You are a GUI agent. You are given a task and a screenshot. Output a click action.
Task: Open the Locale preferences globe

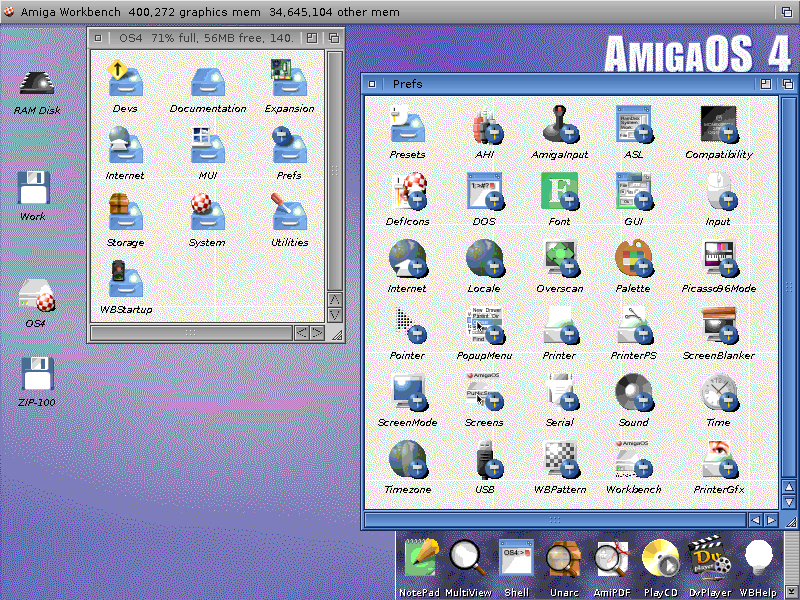point(484,259)
